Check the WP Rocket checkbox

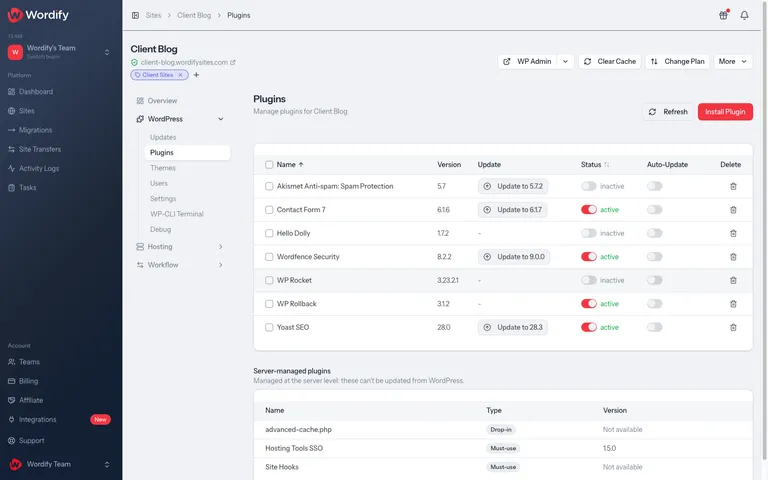click(269, 280)
